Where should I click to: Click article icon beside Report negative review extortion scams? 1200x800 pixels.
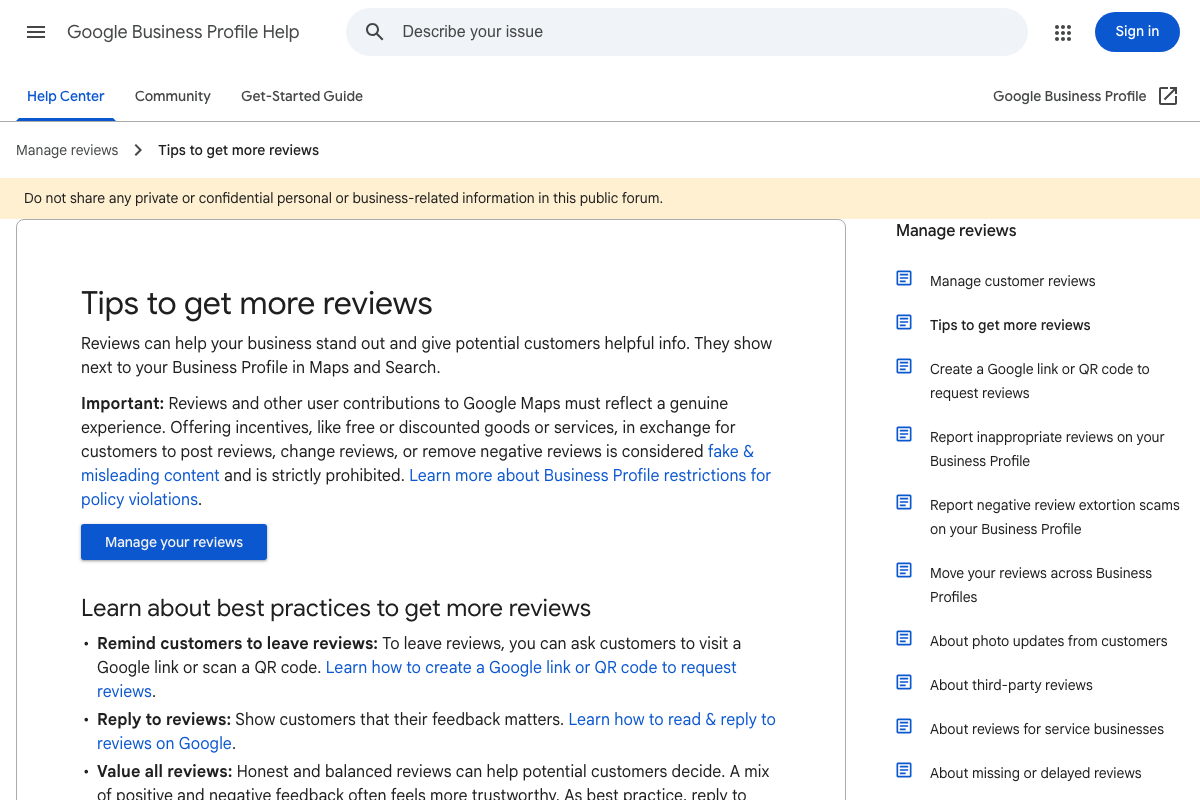click(904, 502)
